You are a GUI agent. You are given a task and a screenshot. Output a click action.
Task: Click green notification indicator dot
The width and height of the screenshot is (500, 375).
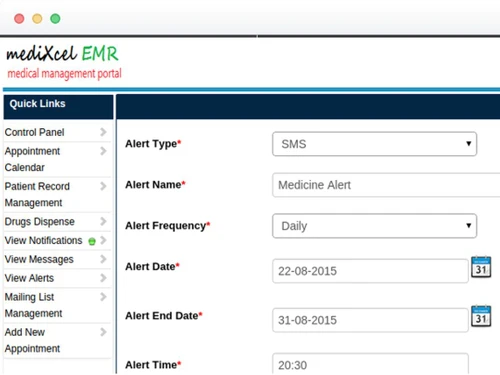[92, 241]
